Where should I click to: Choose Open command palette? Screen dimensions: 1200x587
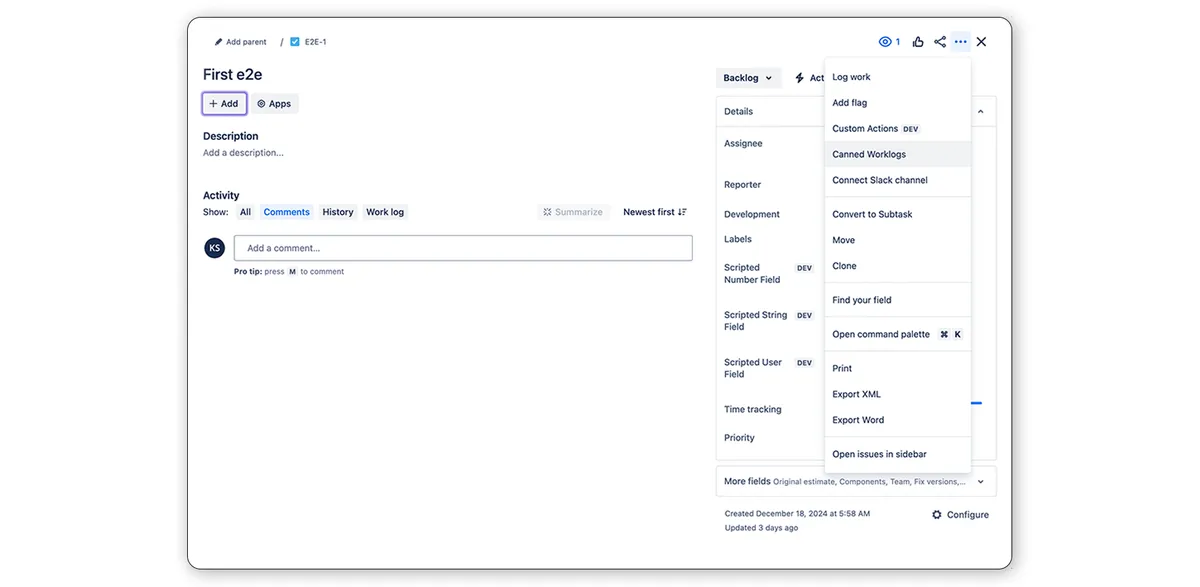point(898,335)
